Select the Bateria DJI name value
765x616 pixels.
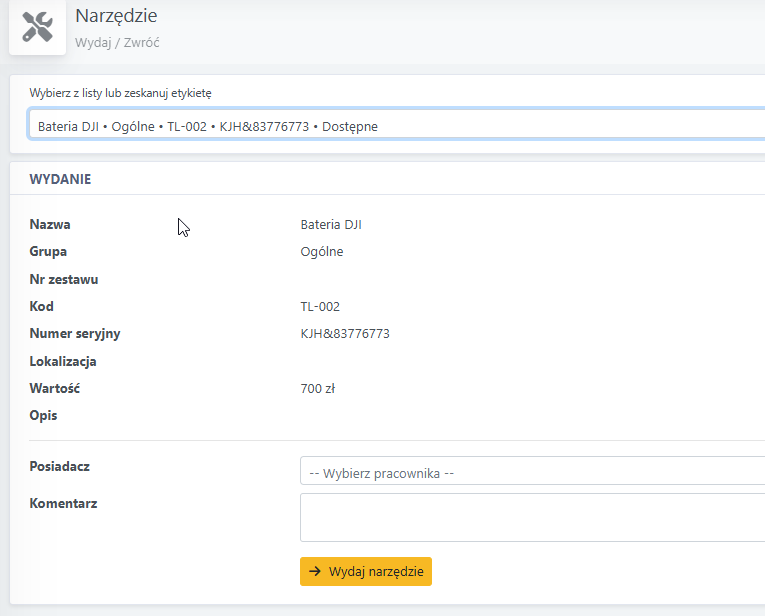pyautogui.click(x=331, y=224)
